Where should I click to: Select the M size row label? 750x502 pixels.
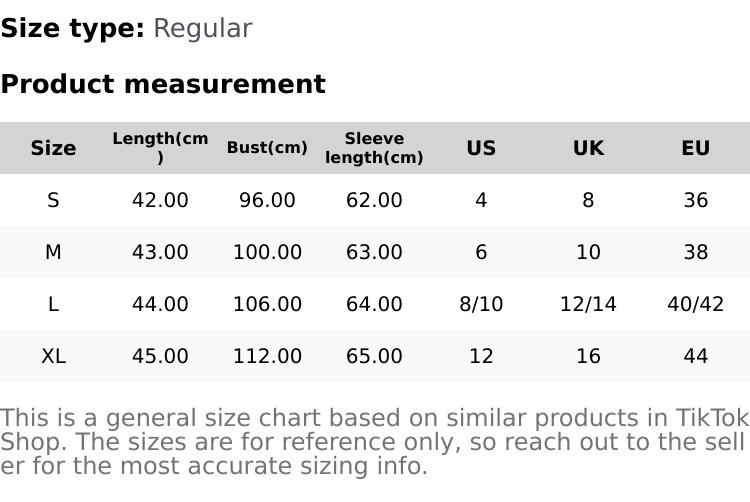(x=53, y=252)
